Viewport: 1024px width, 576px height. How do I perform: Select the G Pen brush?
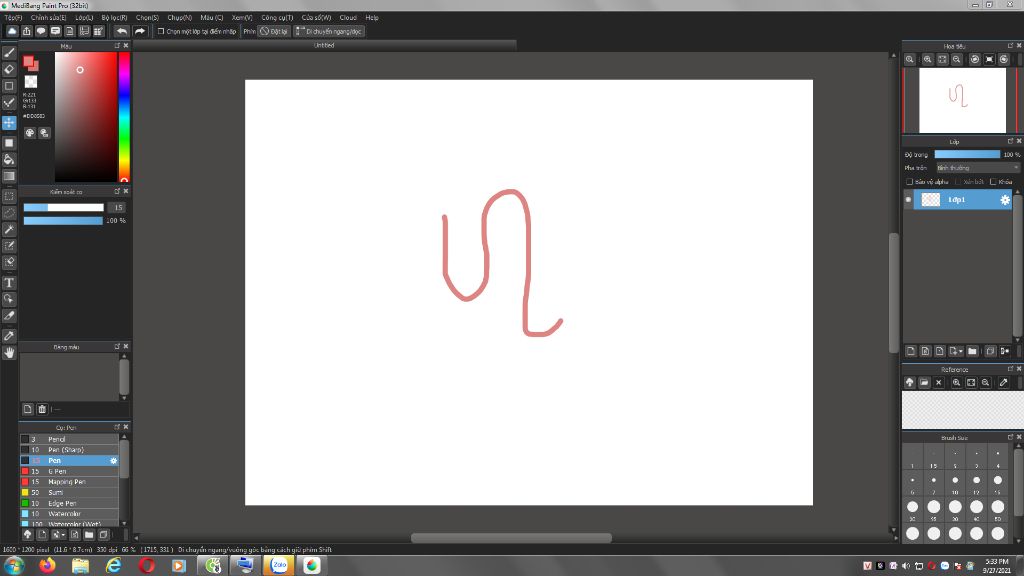(69, 471)
